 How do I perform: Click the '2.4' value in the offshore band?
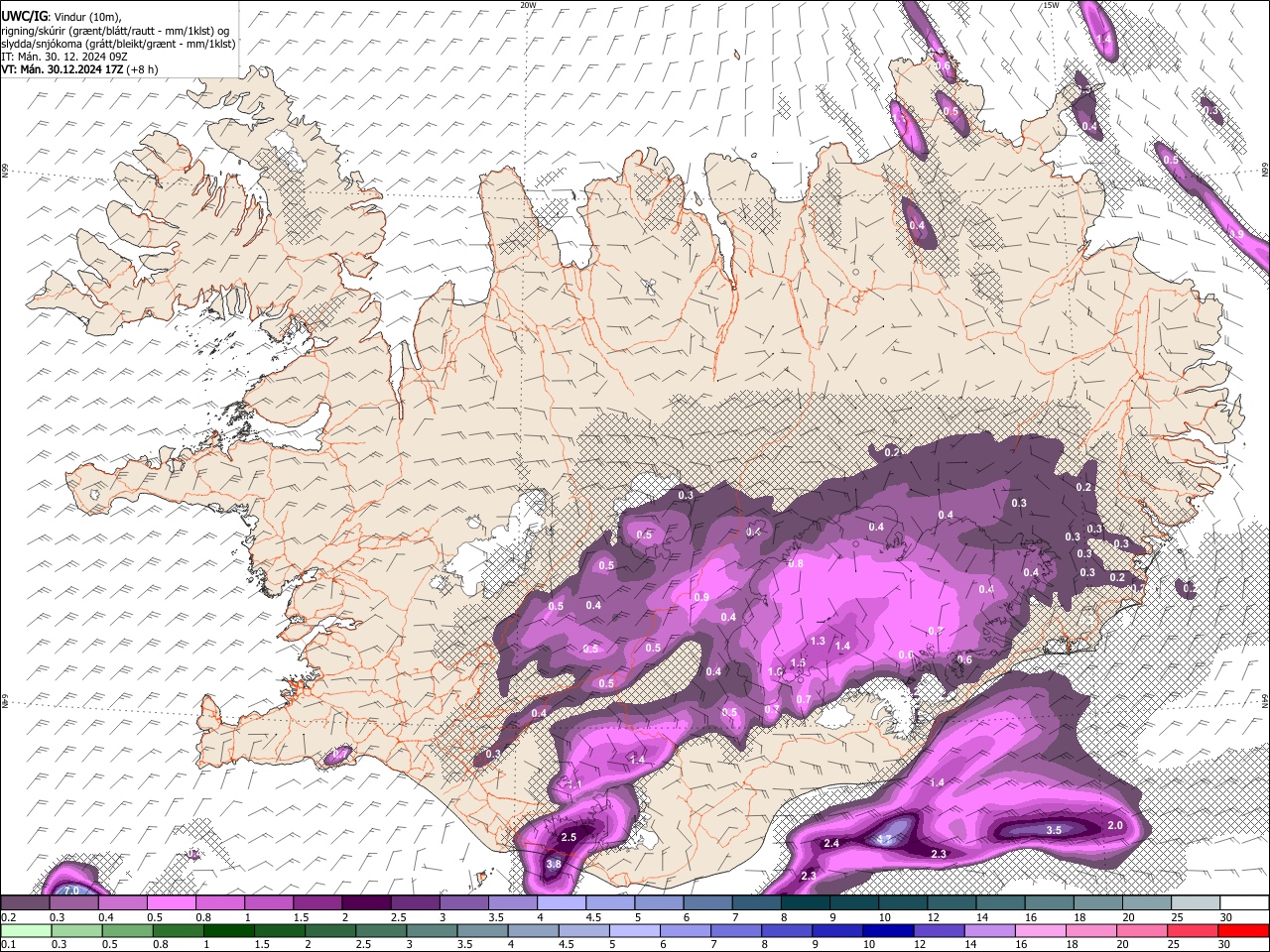point(831,843)
